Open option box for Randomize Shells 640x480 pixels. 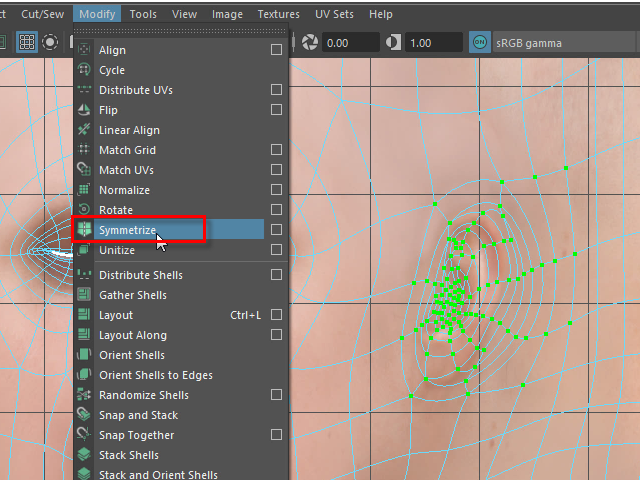(x=276, y=395)
